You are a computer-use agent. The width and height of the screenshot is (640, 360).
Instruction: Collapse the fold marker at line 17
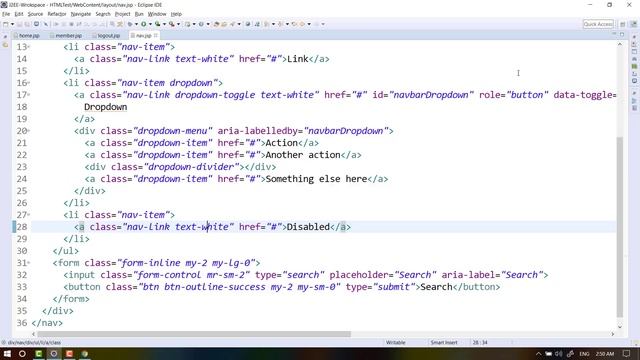point(29,95)
